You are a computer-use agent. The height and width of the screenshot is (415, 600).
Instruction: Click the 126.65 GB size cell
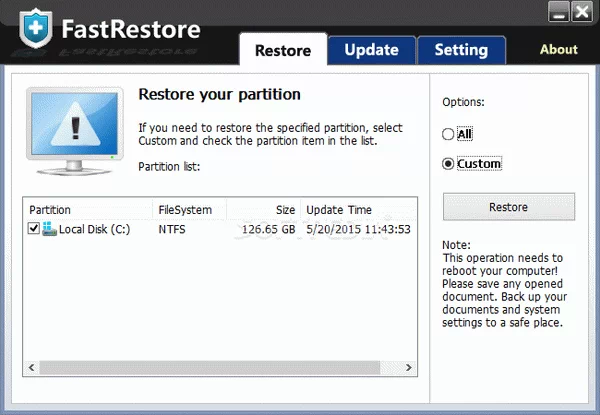[269, 229]
